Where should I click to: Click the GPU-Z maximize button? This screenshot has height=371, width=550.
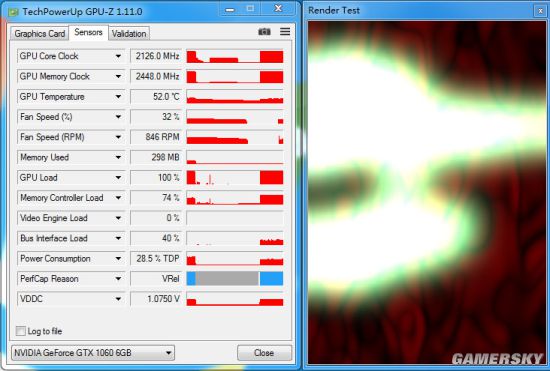(250, 9)
